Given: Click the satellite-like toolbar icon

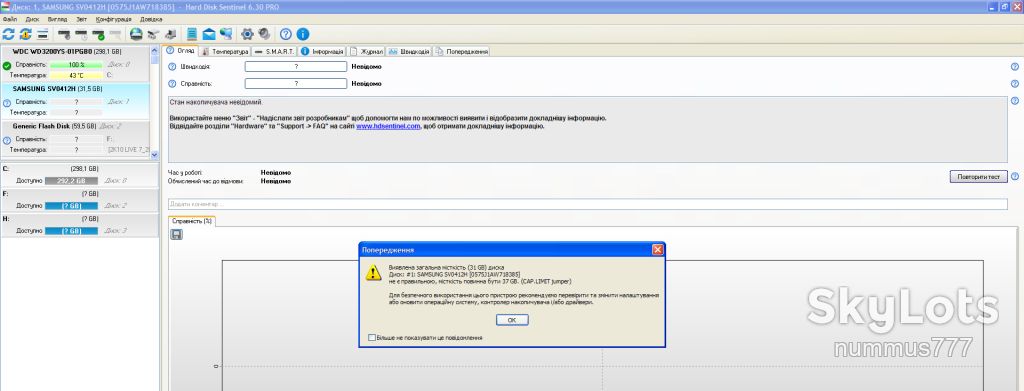Looking at the screenshot, I should pyautogui.click(x=153, y=34).
